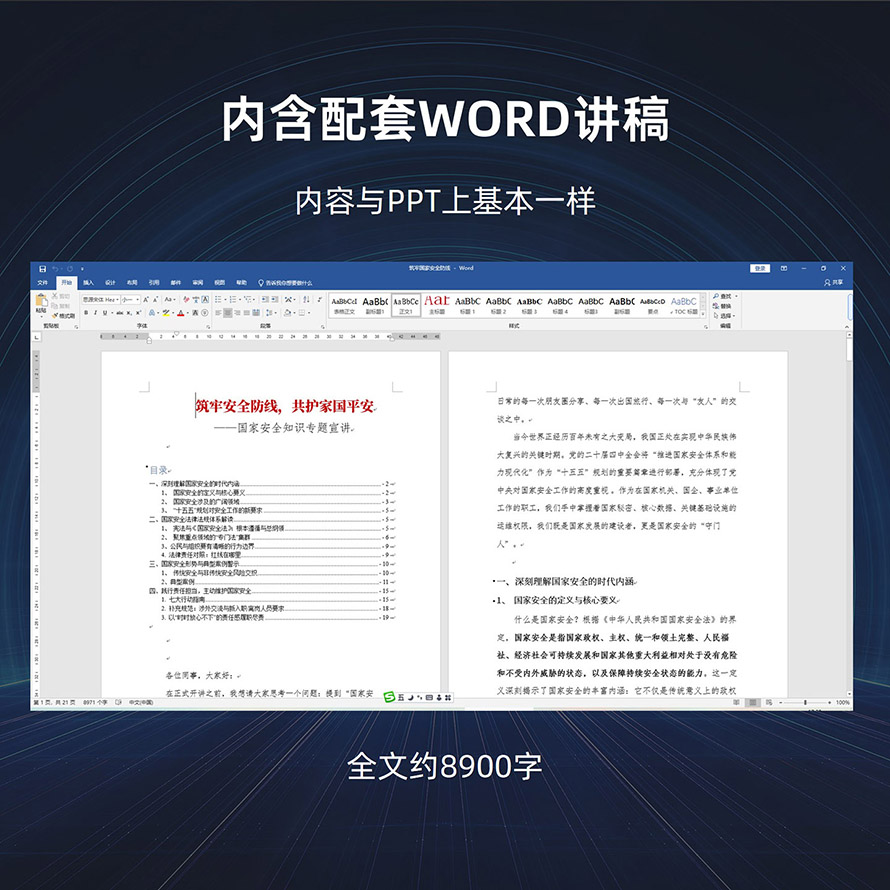Switch to the Review ribbon tab
The image size is (890, 890).
[x=198, y=283]
